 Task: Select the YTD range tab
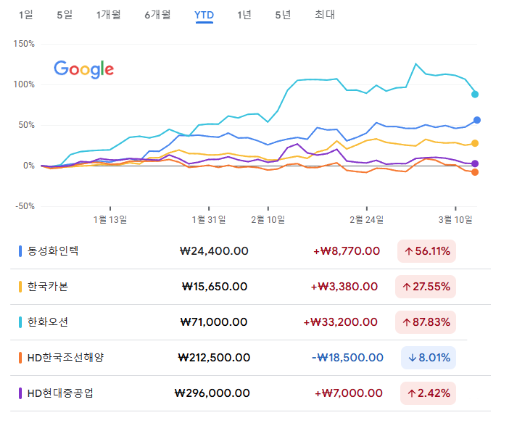[204, 15]
